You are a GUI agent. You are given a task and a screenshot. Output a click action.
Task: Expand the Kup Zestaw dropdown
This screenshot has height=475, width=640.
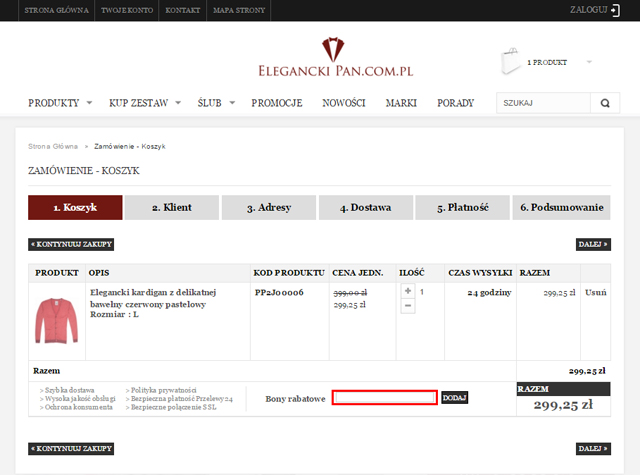pos(178,103)
